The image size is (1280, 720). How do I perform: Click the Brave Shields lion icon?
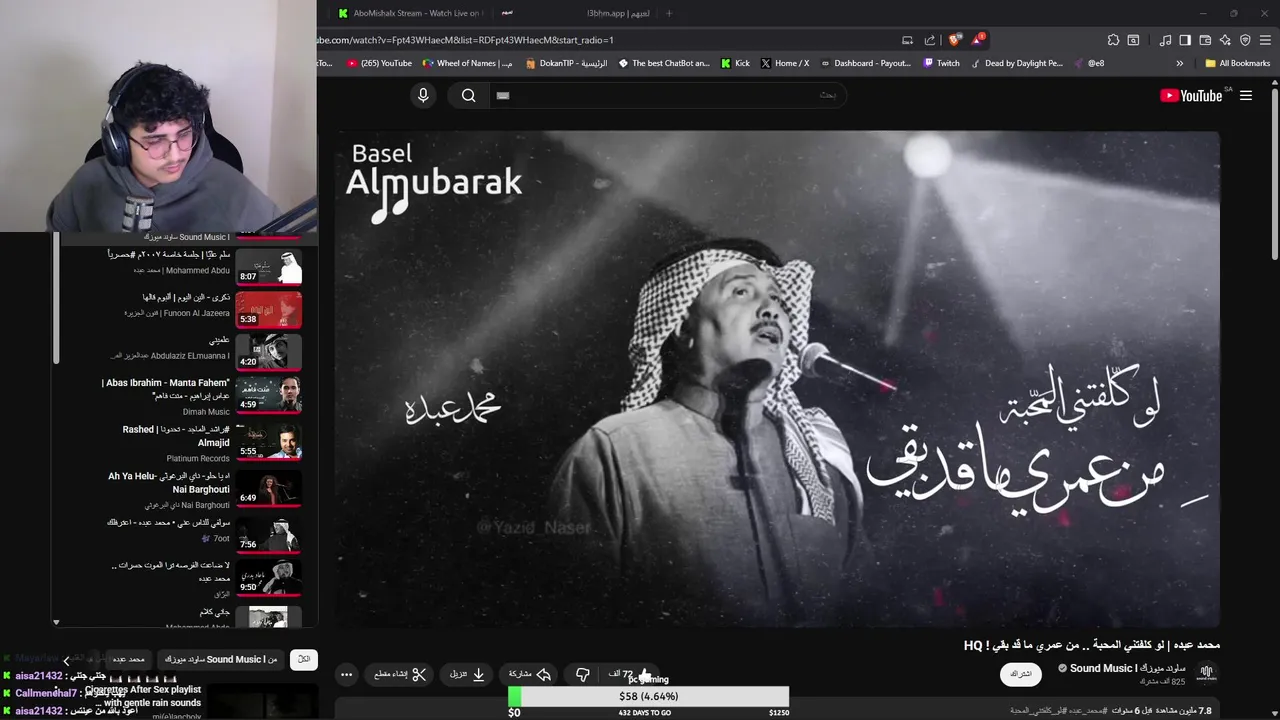pos(955,40)
